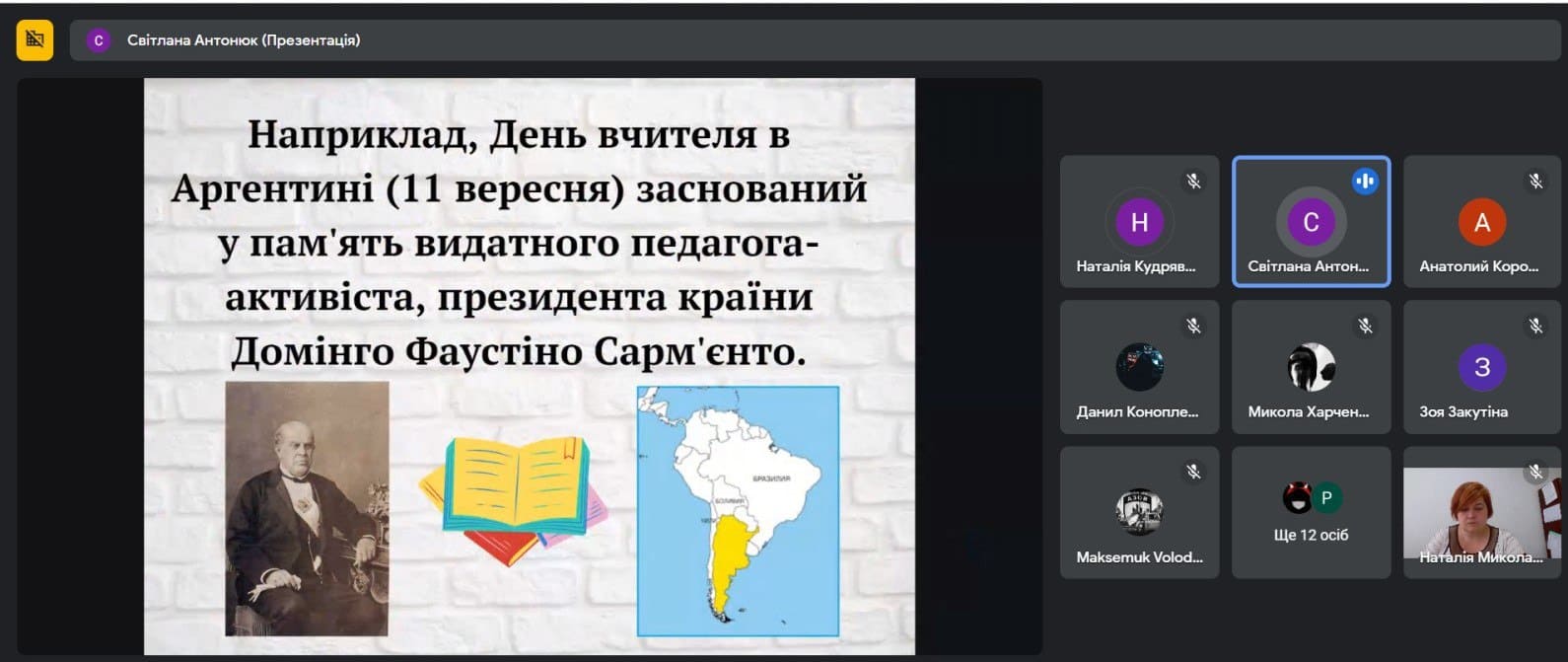Screen dimensions: 1568x662
Task: Click the name label Світлана Антон... on tile
Action: tap(1308, 266)
